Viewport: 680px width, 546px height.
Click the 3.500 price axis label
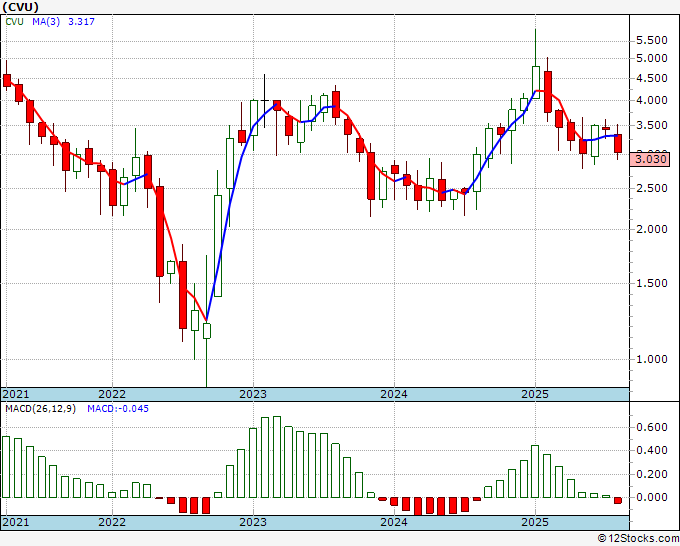[651, 125]
